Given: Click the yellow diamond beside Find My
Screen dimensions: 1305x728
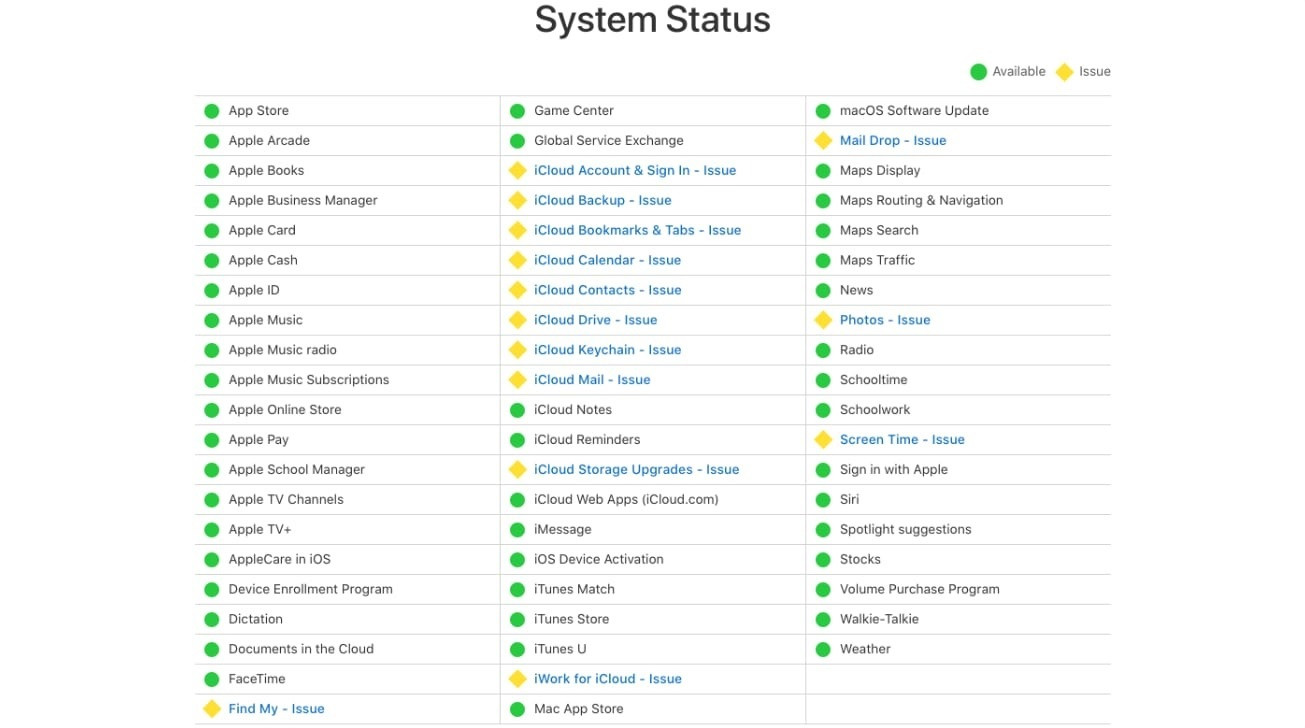Looking at the screenshot, I should click(x=211, y=708).
